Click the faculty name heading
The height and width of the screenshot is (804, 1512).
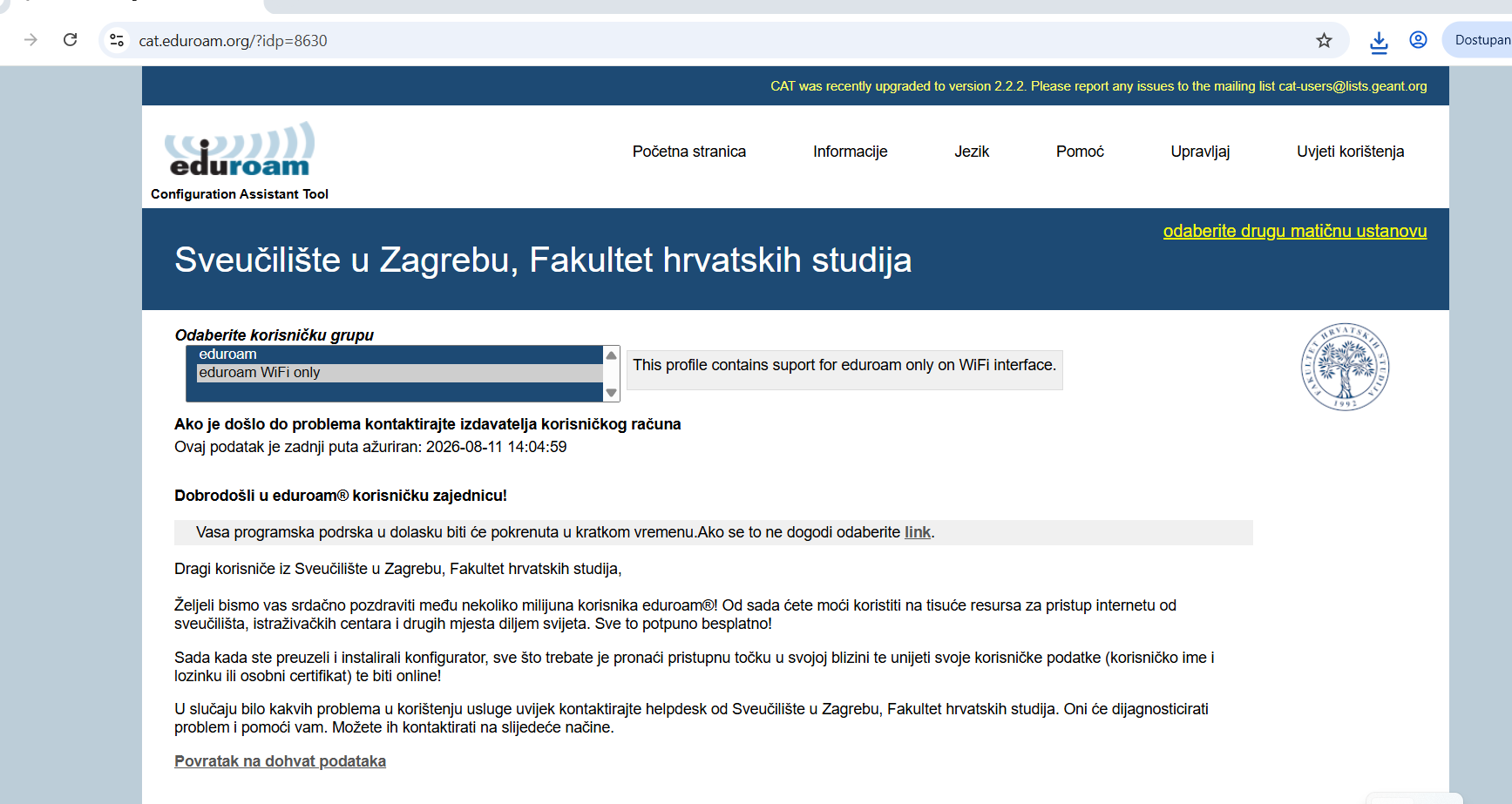click(x=543, y=260)
